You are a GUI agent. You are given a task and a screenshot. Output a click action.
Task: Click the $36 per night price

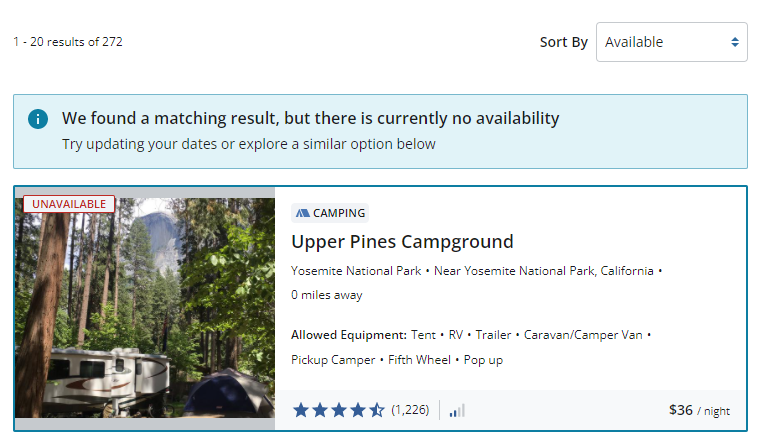700,410
